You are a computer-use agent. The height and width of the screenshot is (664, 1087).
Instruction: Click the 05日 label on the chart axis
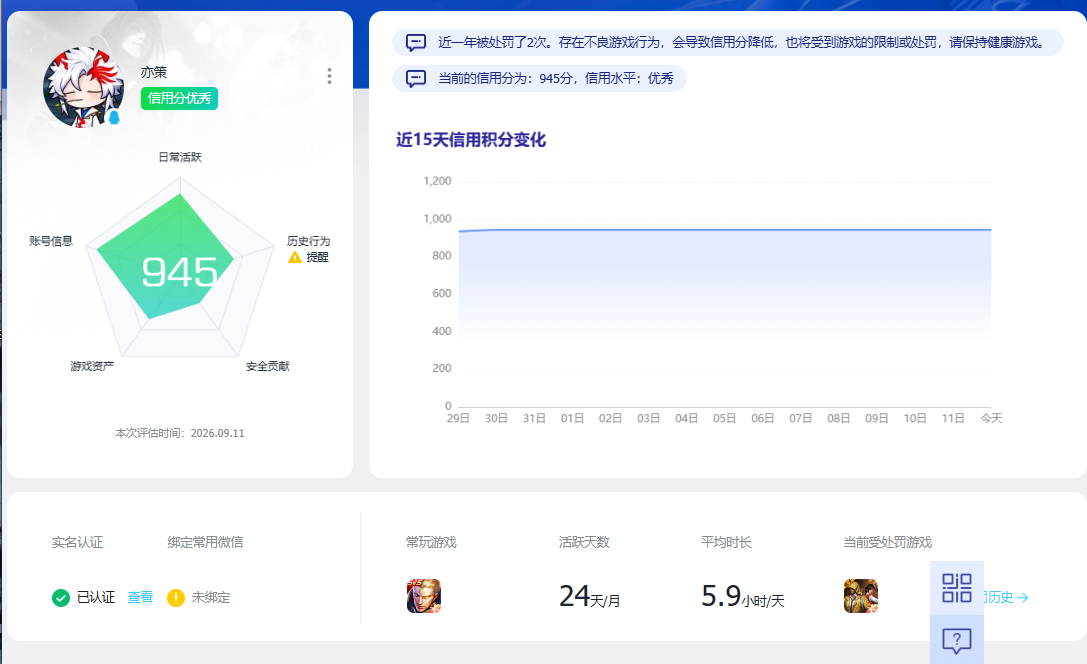724,418
